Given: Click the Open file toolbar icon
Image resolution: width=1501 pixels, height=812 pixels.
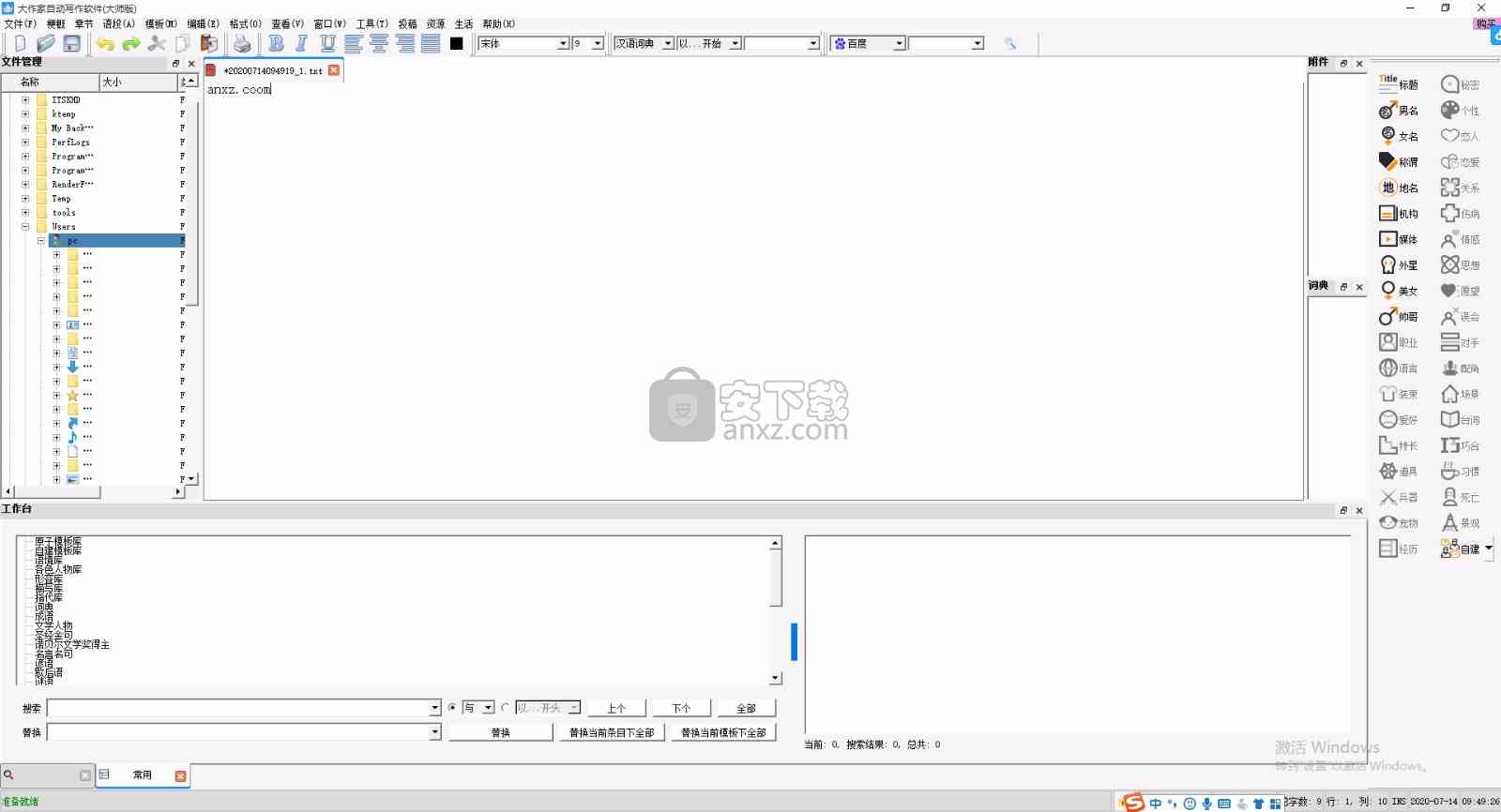Looking at the screenshot, I should 46,43.
